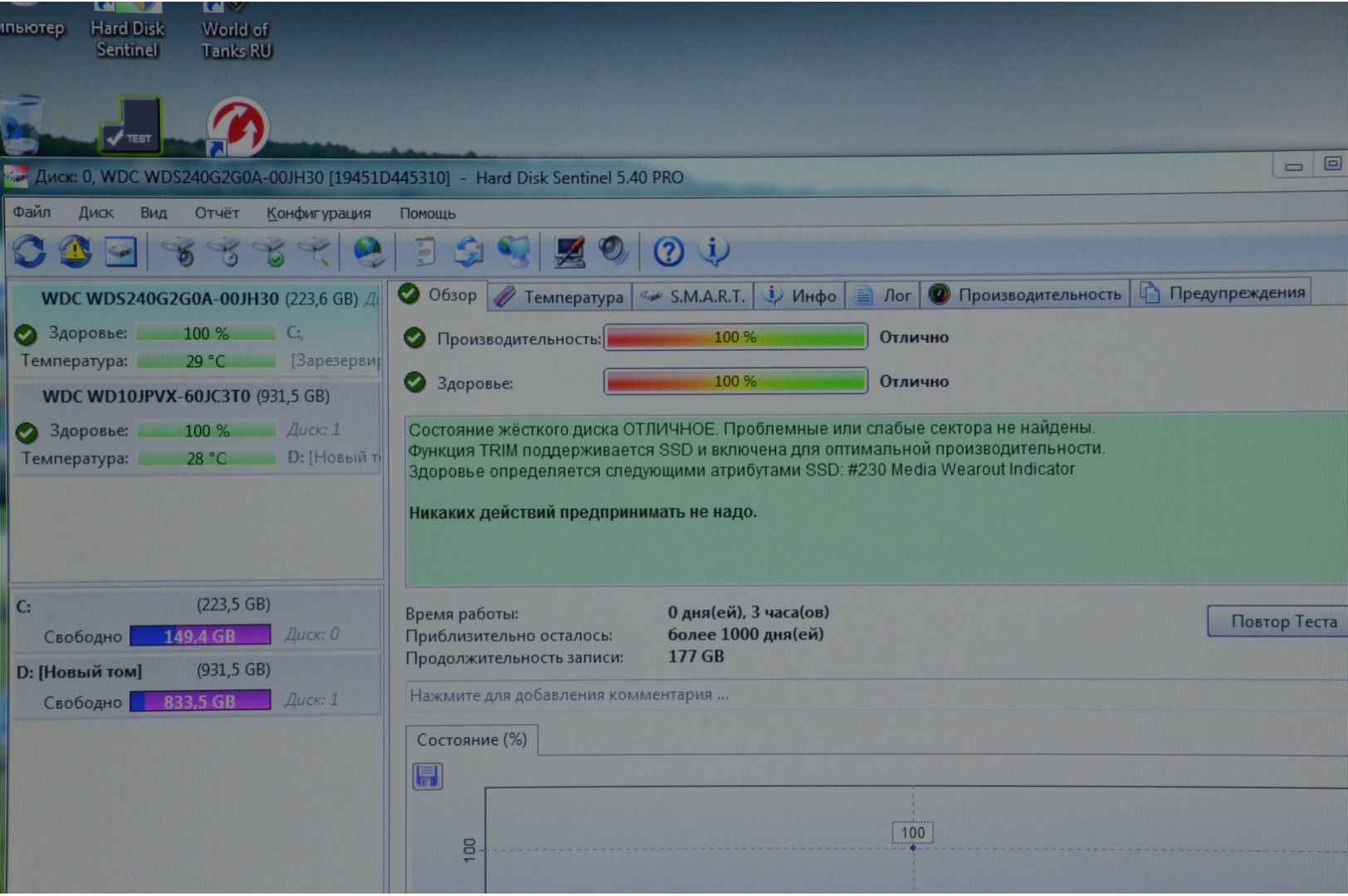Click the C: free space bar
This screenshot has width=1348, height=896.
(x=200, y=635)
